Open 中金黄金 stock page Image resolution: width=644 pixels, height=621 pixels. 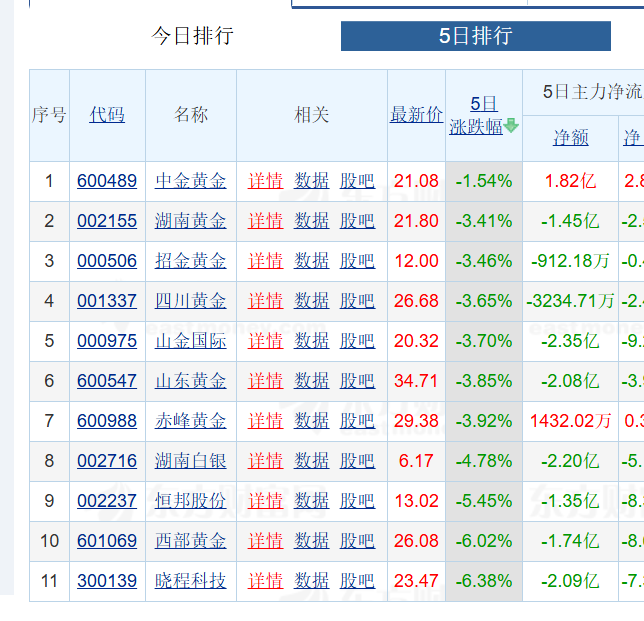point(191,181)
